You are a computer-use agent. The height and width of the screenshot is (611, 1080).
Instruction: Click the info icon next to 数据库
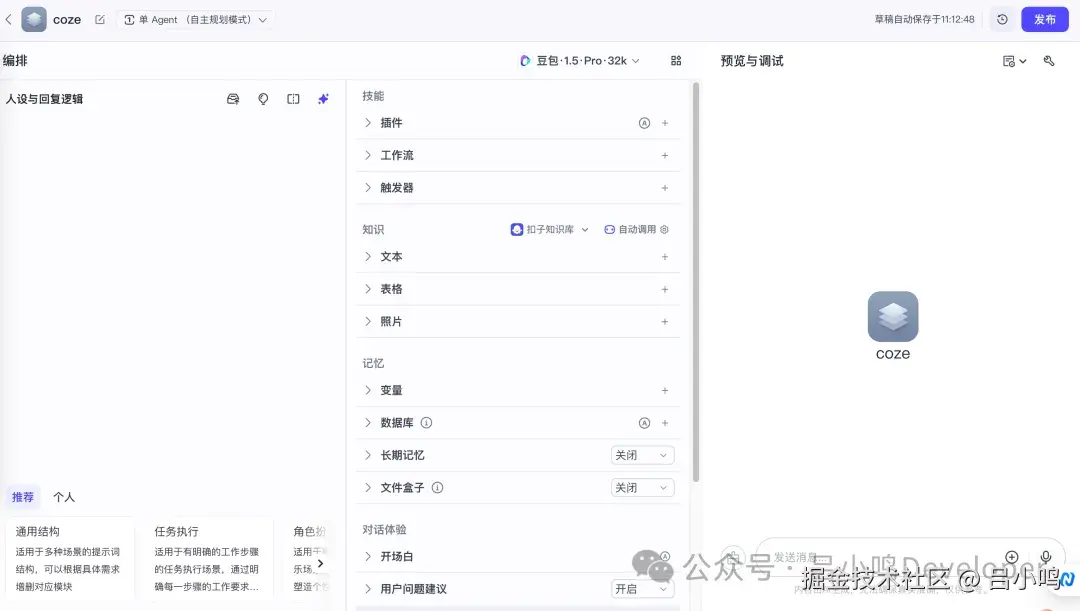click(426, 423)
